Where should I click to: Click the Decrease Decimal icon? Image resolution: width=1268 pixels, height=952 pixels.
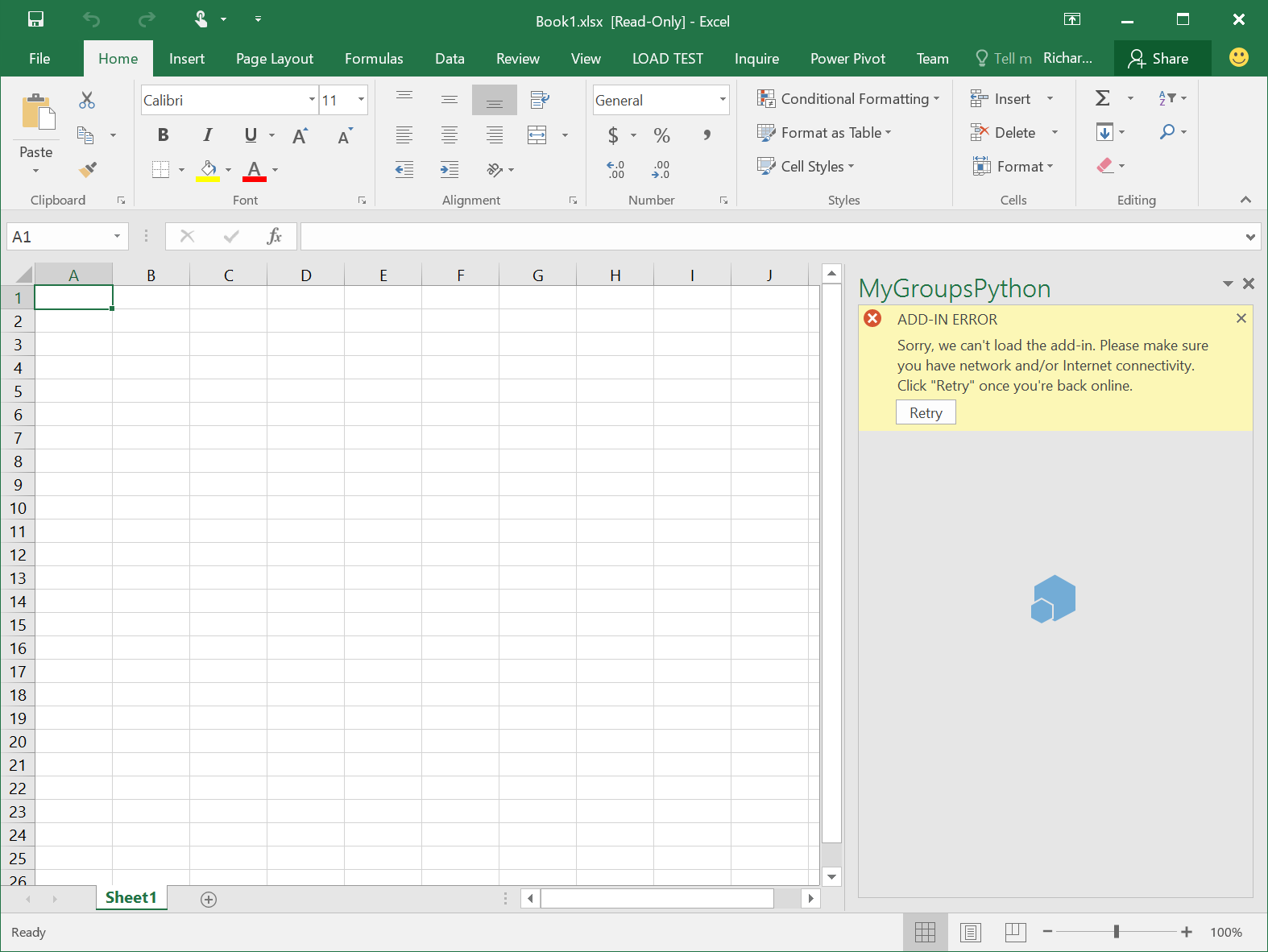[661, 169]
